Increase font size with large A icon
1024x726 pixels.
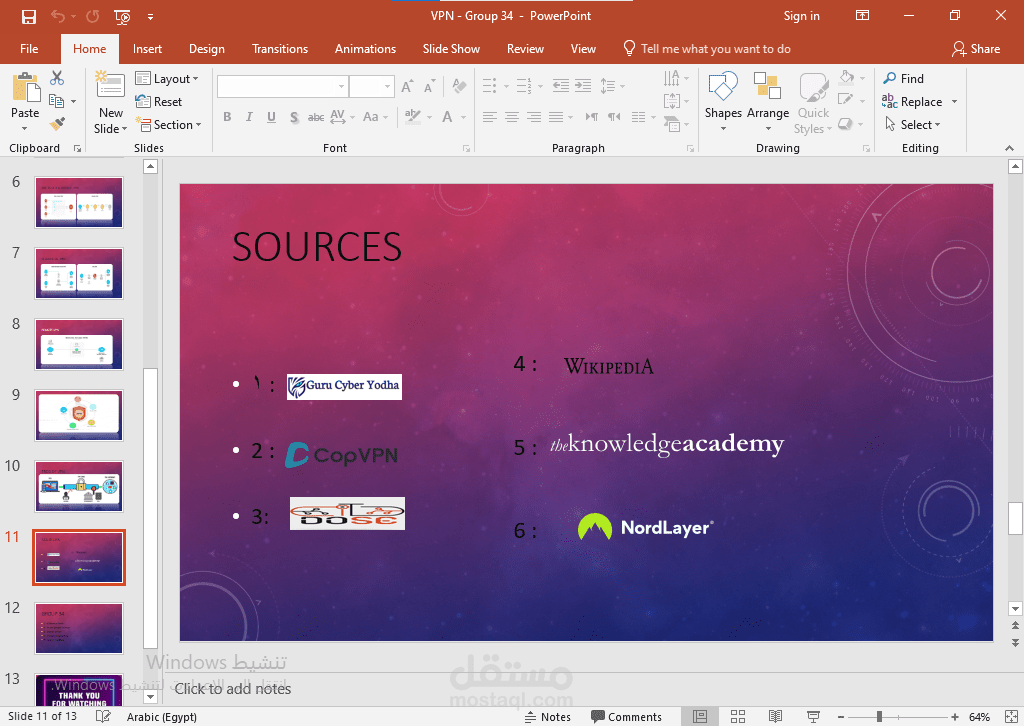tap(408, 86)
